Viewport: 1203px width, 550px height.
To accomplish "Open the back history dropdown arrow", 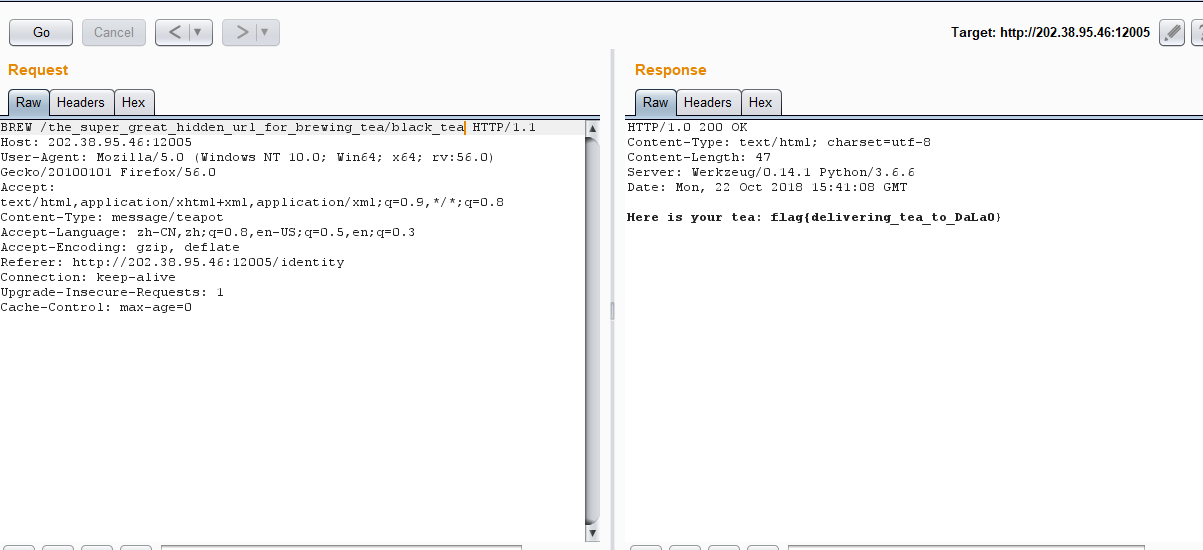I will 198,32.
